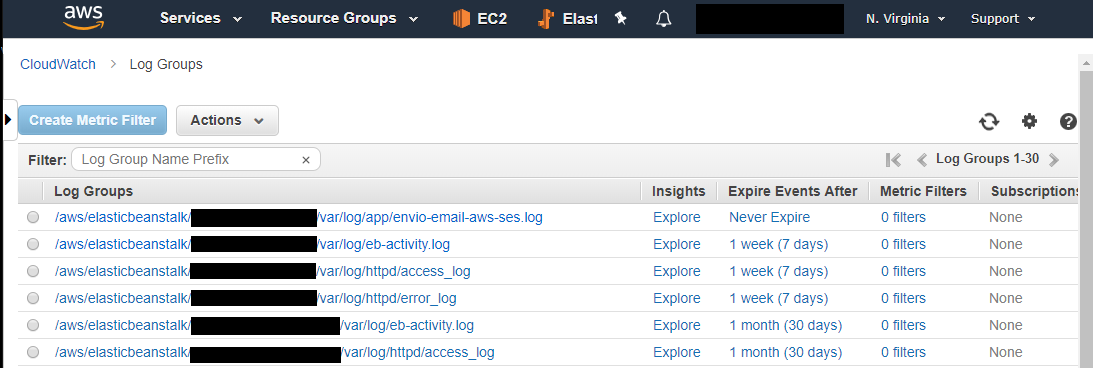1093x368 pixels.
Task: Clear the log group filter
Action: click(x=305, y=160)
